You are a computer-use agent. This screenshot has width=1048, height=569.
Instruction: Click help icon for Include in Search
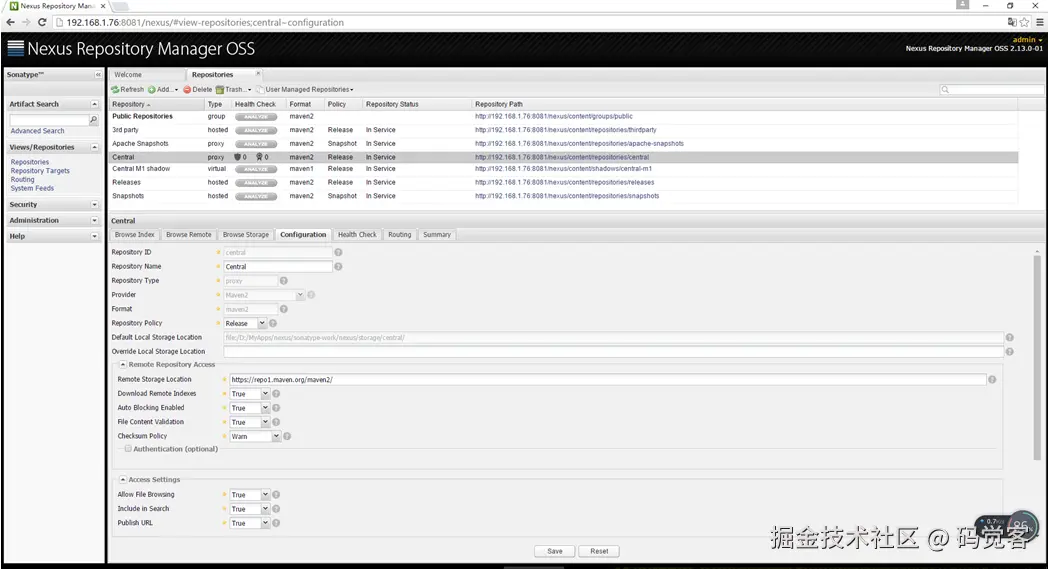[x=276, y=509]
